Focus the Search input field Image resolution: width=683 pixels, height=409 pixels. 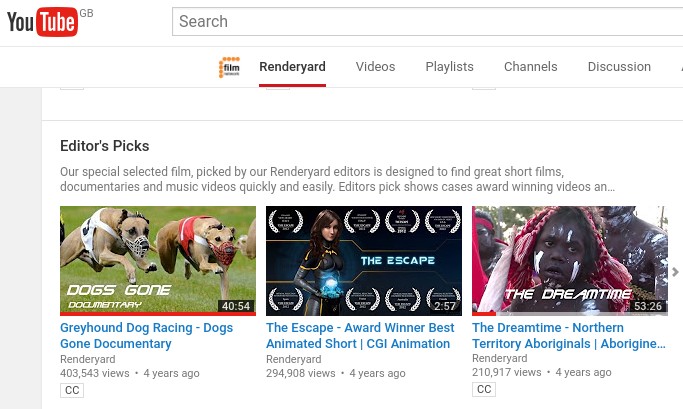427,21
